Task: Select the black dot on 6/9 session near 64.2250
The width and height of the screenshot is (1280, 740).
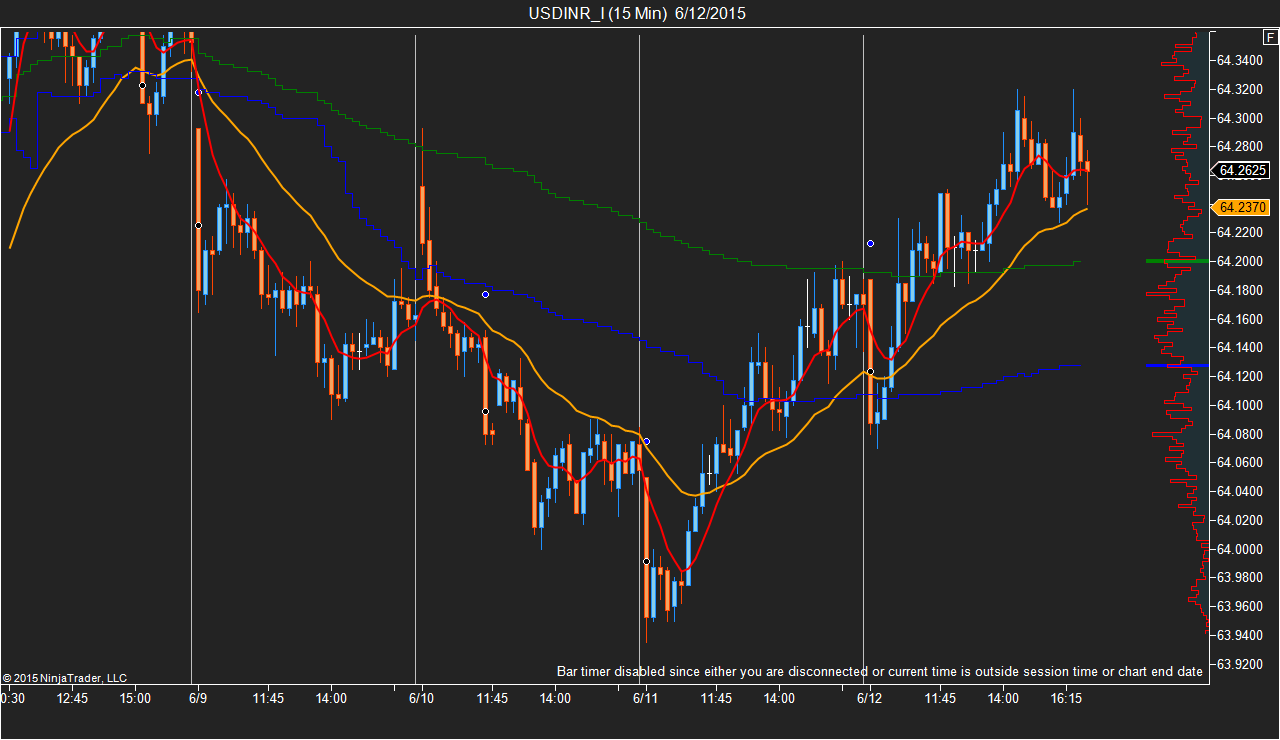Action: point(198,225)
